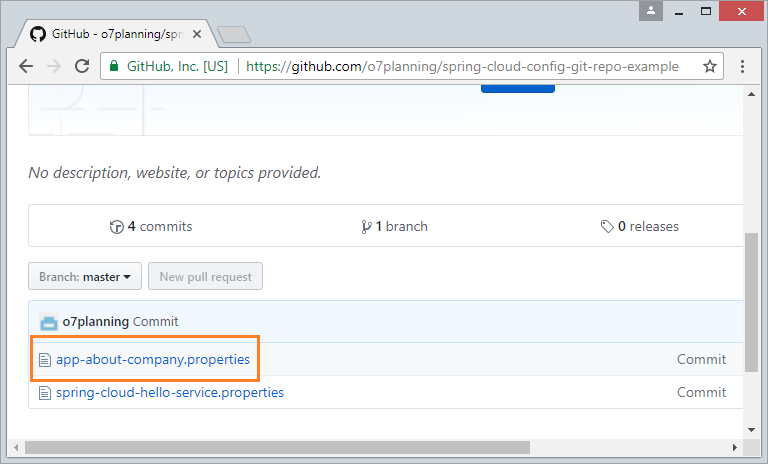
Task: Open the o7planning author link
Action: coord(96,322)
